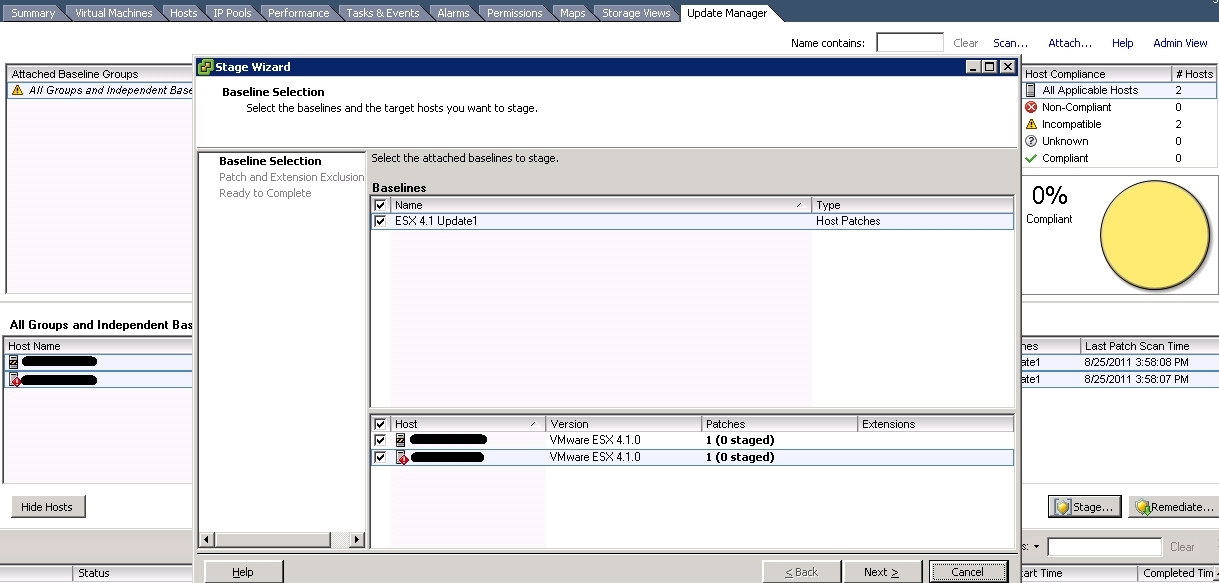Click the # Hosts column header

point(1194,74)
